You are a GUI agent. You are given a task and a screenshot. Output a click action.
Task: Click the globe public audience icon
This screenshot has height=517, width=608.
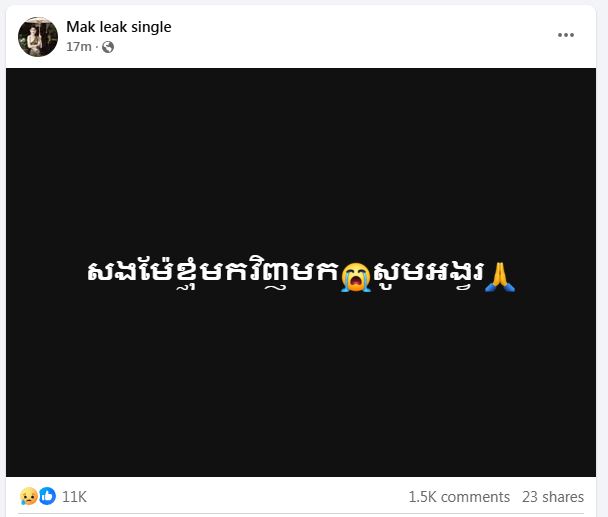click(x=108, y=47)
